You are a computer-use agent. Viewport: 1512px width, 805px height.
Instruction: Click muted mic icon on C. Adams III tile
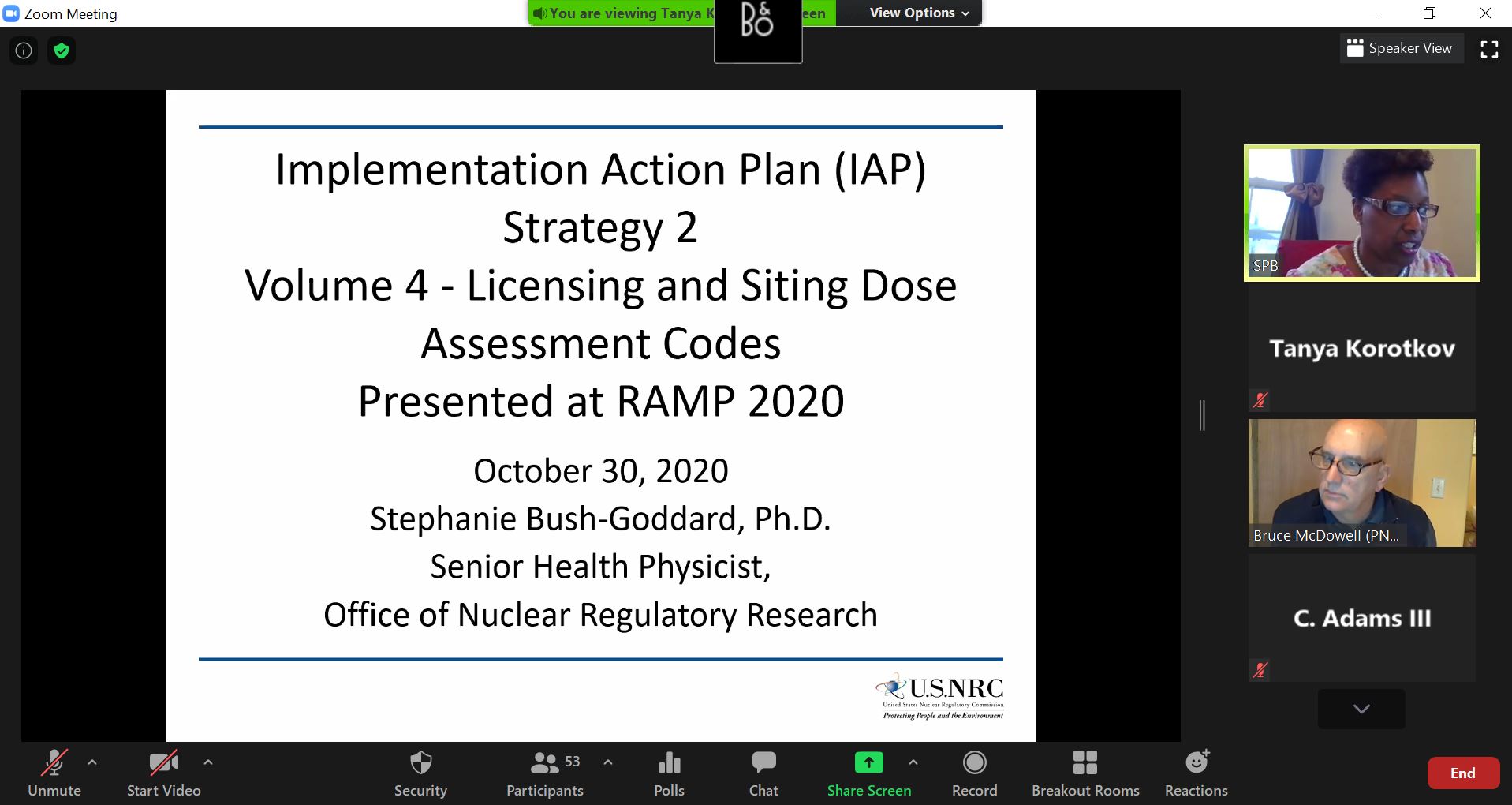1260,670
